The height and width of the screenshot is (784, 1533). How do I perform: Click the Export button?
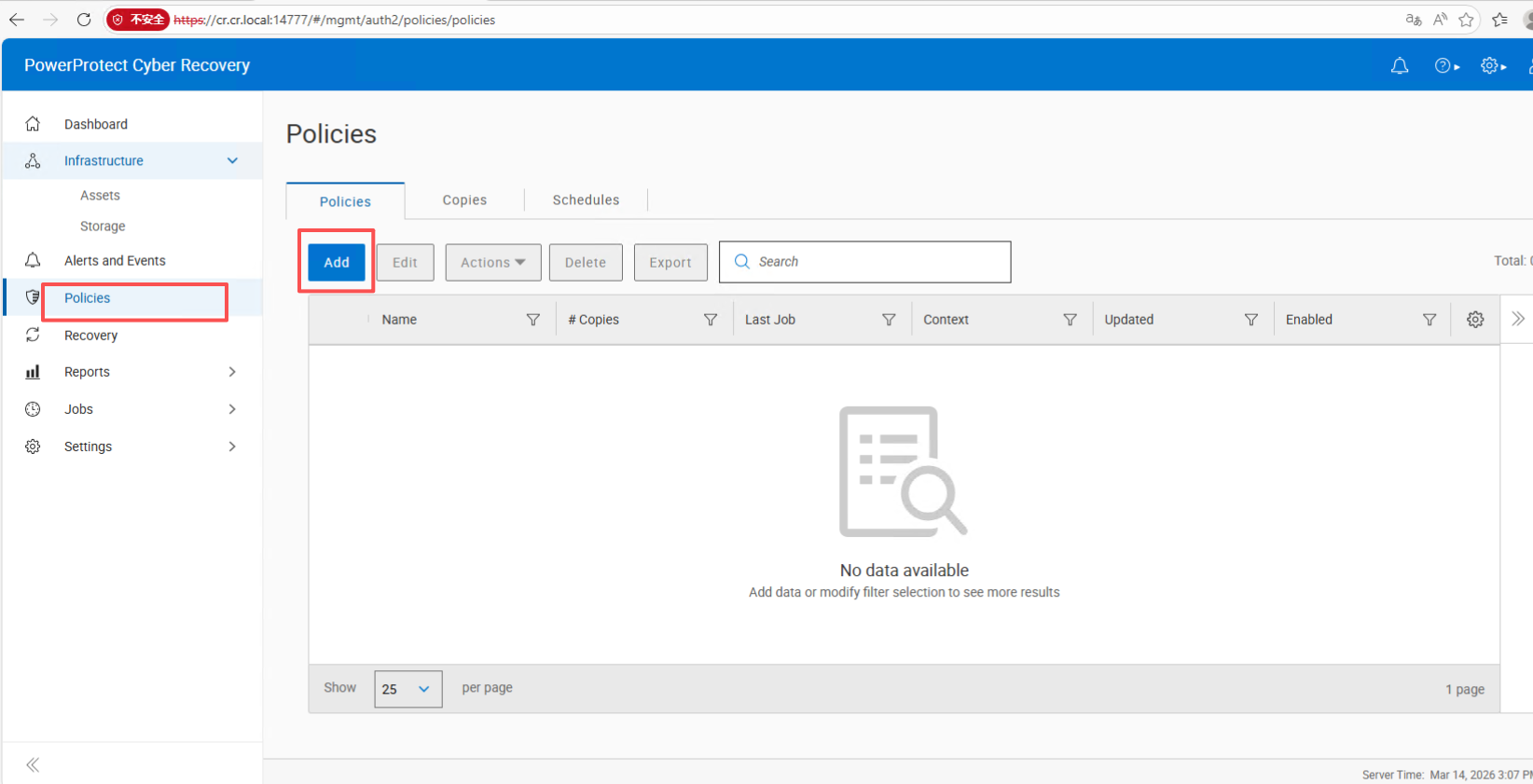pyautogui.click(x=670, y=263)
